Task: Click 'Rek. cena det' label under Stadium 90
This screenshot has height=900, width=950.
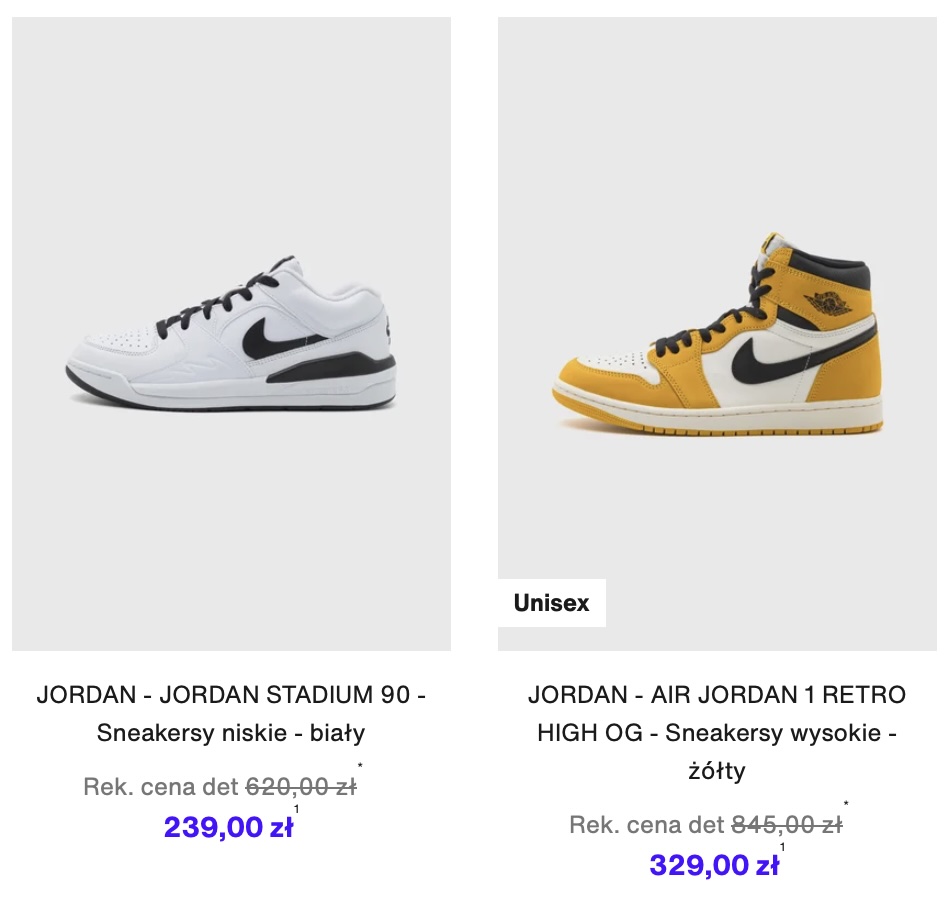Action: 161,787
